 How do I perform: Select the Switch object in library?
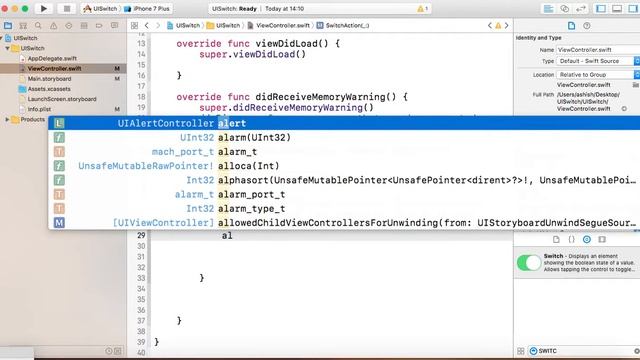click(577, 263)
